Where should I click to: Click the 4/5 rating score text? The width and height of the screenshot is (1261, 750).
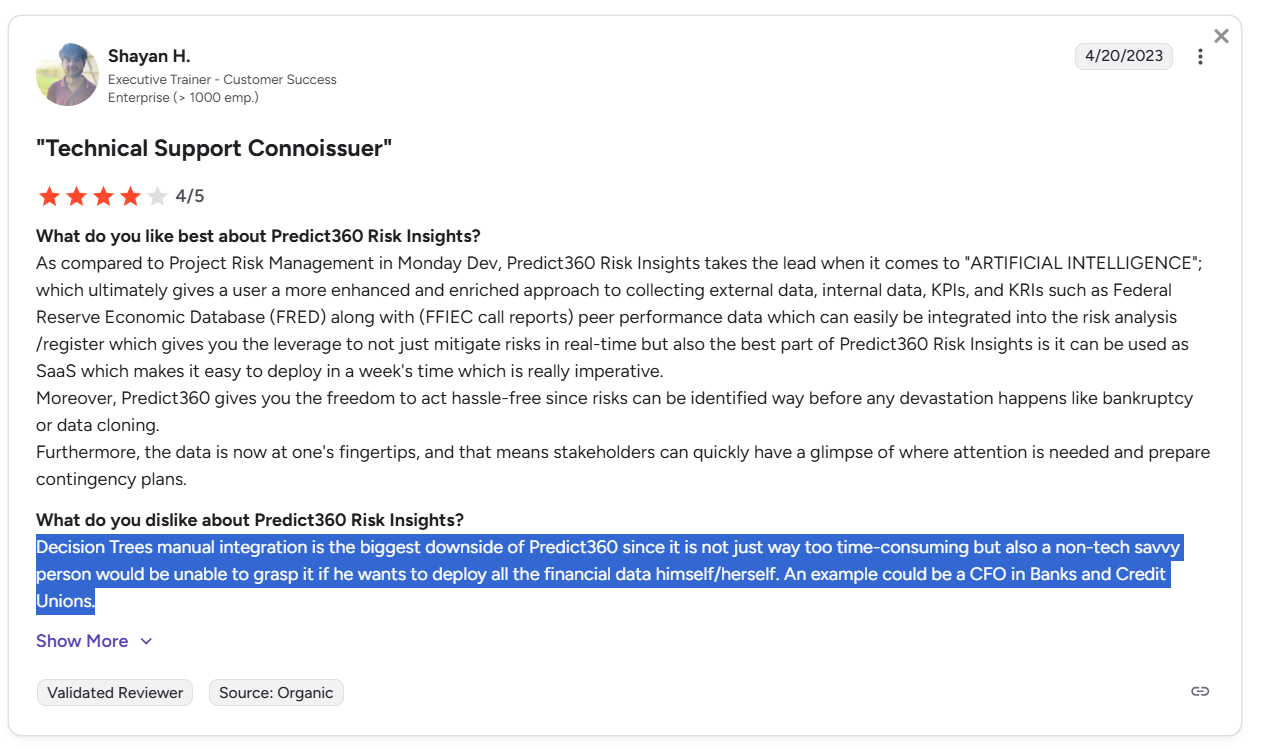coord(190,196)
